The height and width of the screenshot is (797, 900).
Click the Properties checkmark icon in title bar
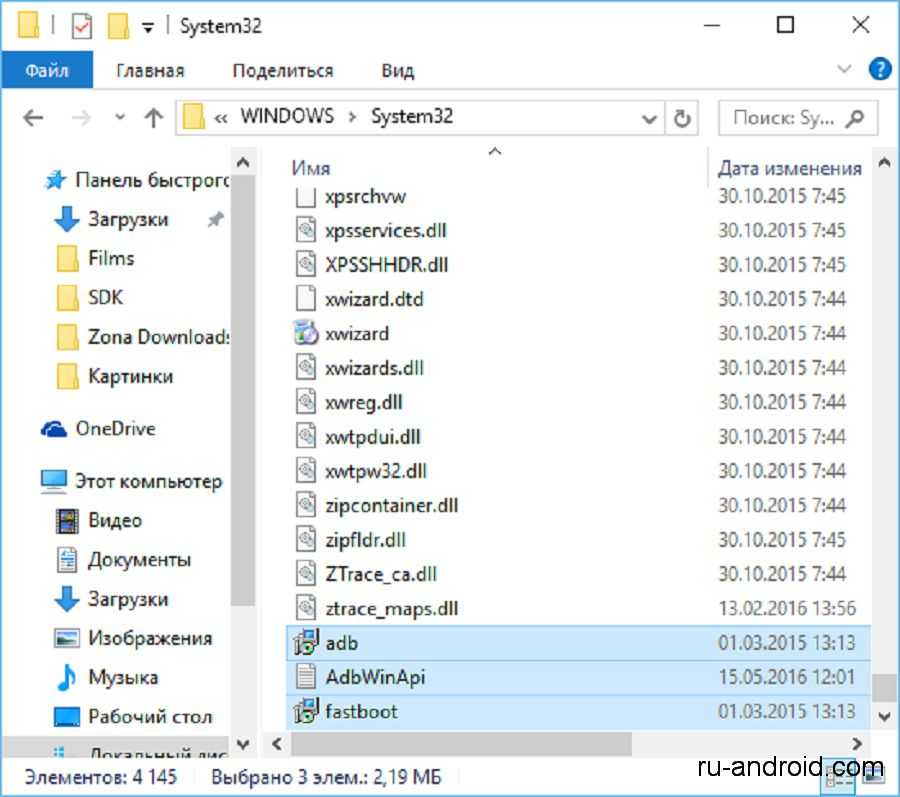pos(81,27)
